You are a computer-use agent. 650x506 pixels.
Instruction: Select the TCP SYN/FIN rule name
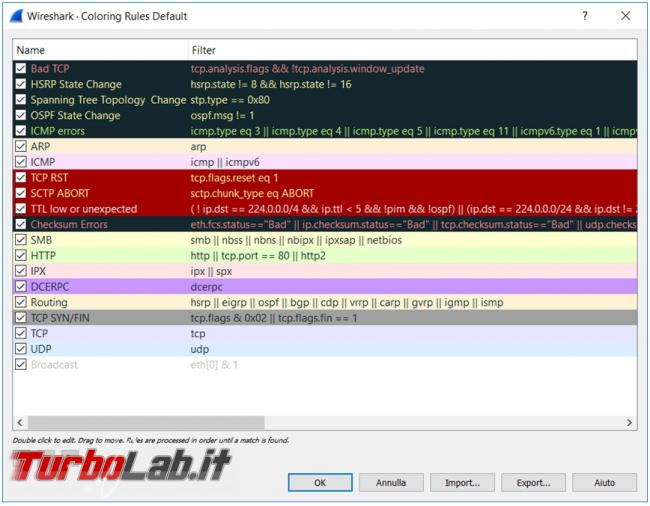point(60,318)
